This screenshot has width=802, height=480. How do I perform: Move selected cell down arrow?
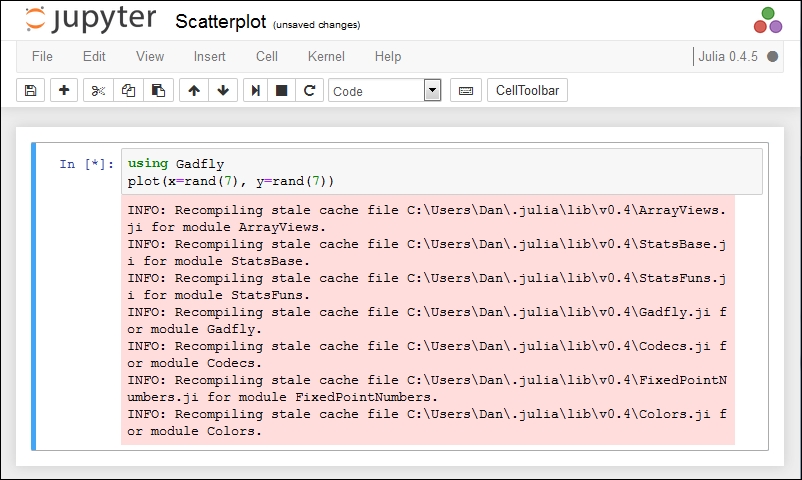223,91
